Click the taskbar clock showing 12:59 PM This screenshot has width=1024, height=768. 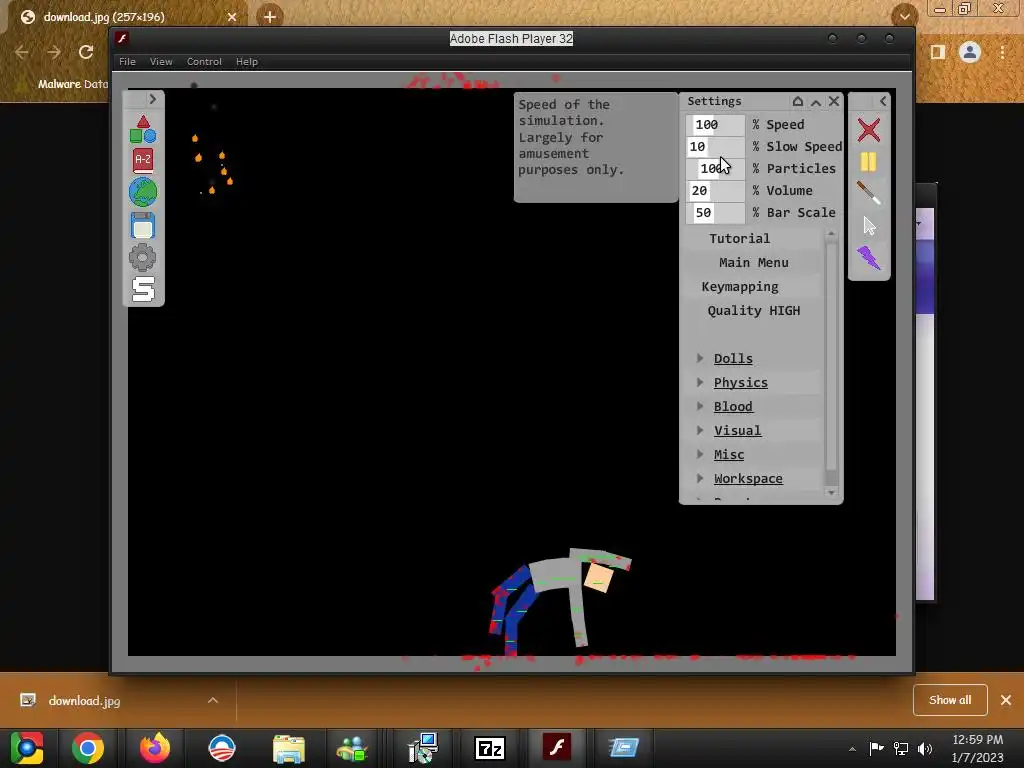[977, 748]
